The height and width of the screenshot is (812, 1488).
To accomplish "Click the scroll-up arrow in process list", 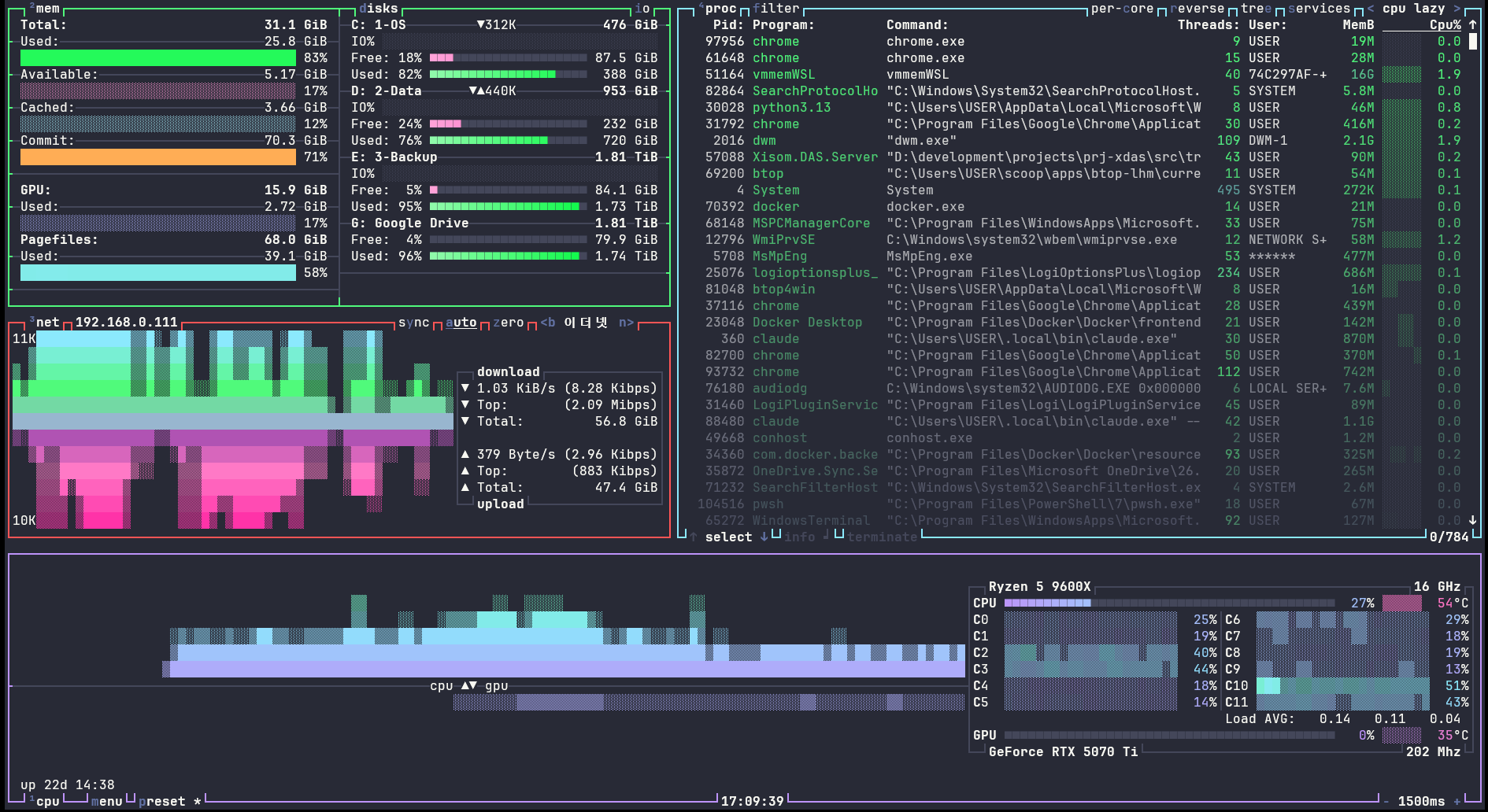I will pos(1472,24).
